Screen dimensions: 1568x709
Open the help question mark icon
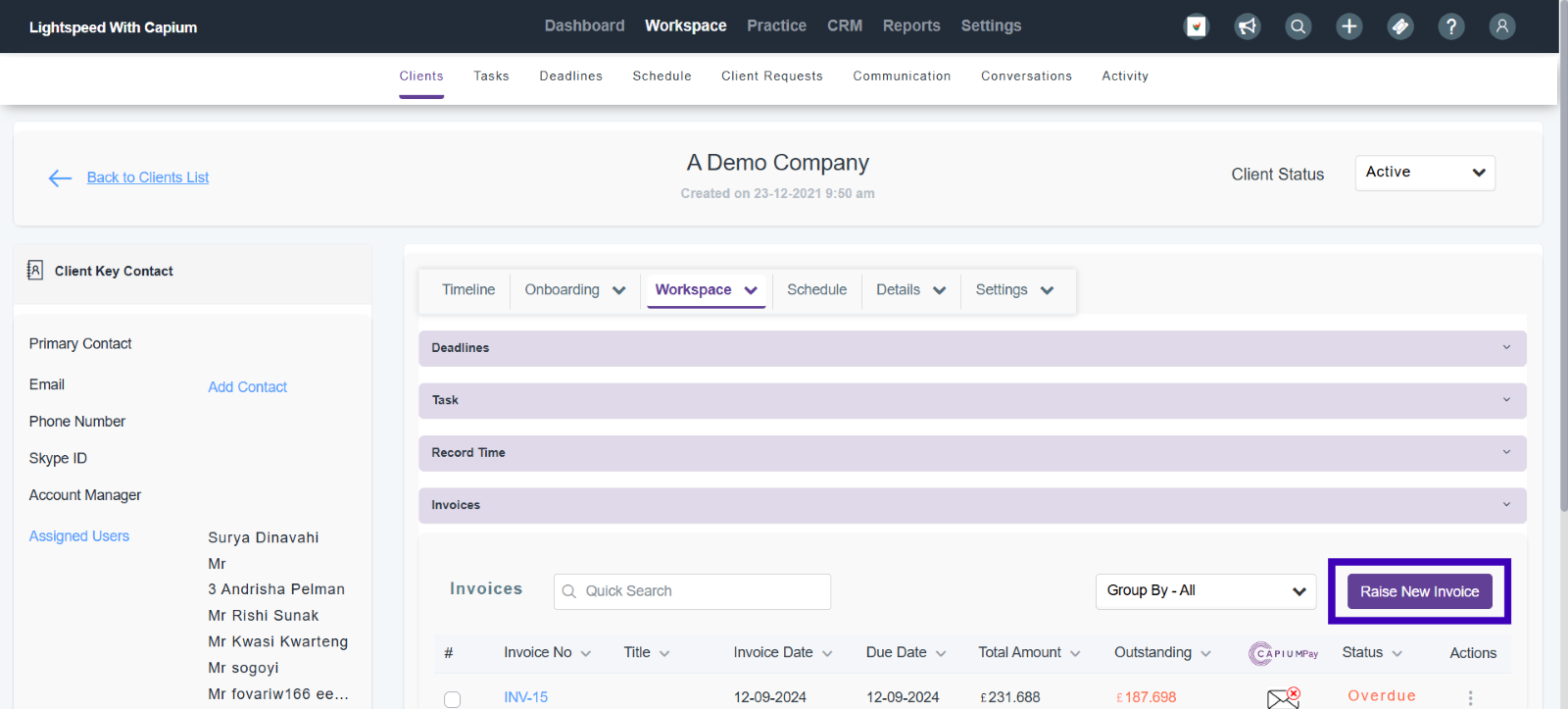click(x=1451, y=26)
